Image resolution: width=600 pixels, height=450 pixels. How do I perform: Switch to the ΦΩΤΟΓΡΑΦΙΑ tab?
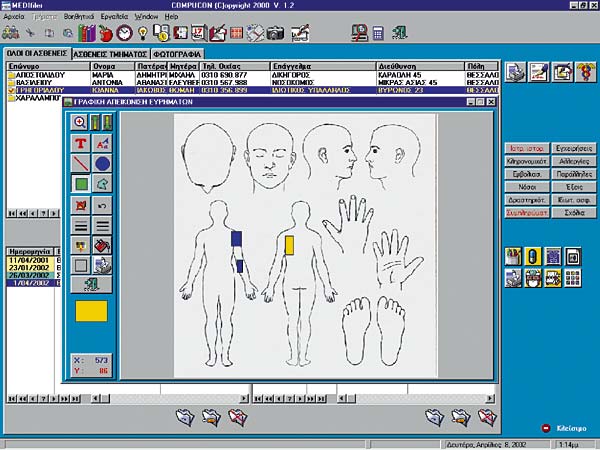(x=177, y=54)
